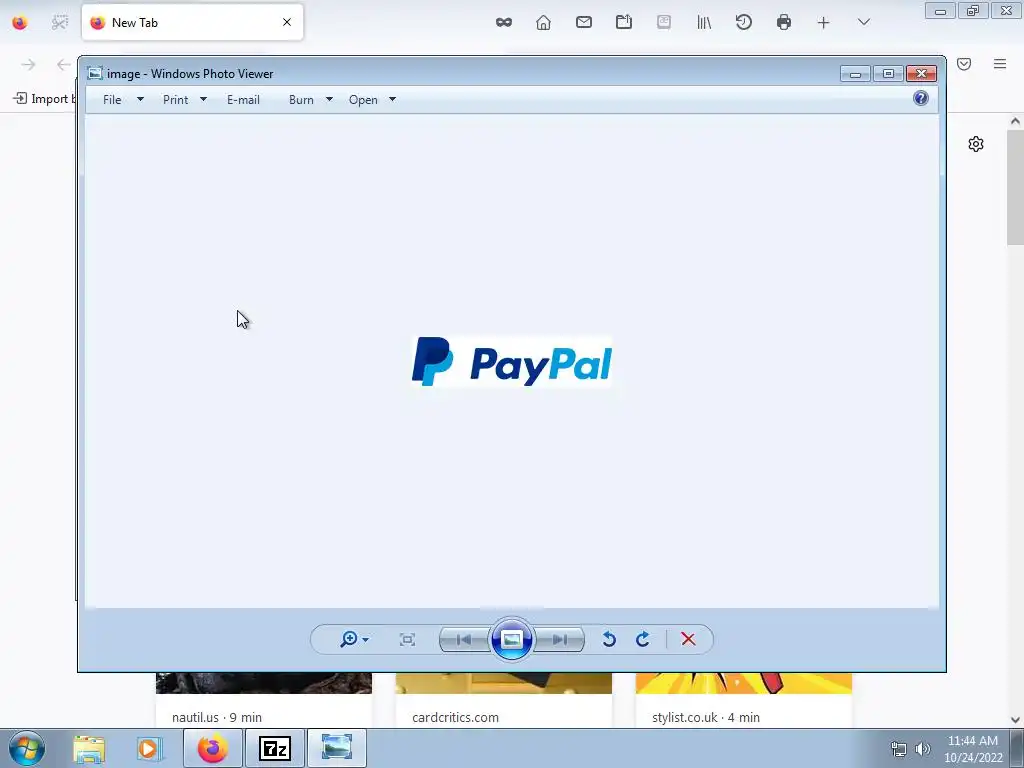1024x768 pixels.
Task: Expand the Burn dropdown arrow
Action: click(329, 99)
